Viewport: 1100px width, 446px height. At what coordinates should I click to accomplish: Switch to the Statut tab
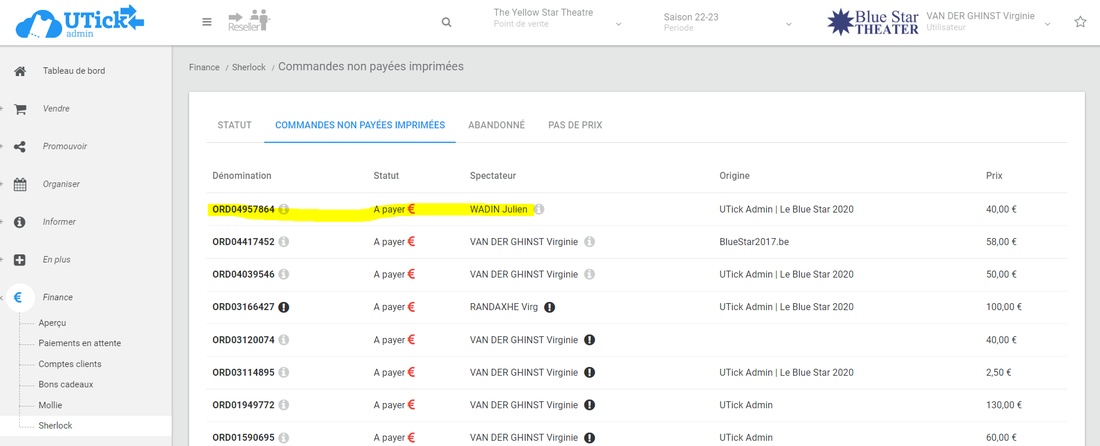[234, 125]
